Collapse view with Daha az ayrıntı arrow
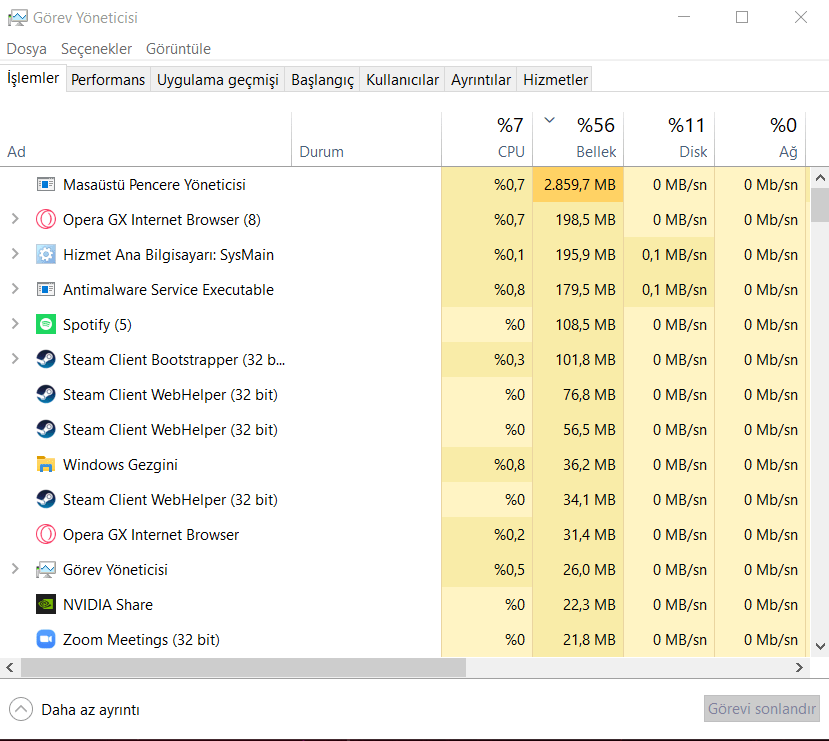 tap(21, 709)
